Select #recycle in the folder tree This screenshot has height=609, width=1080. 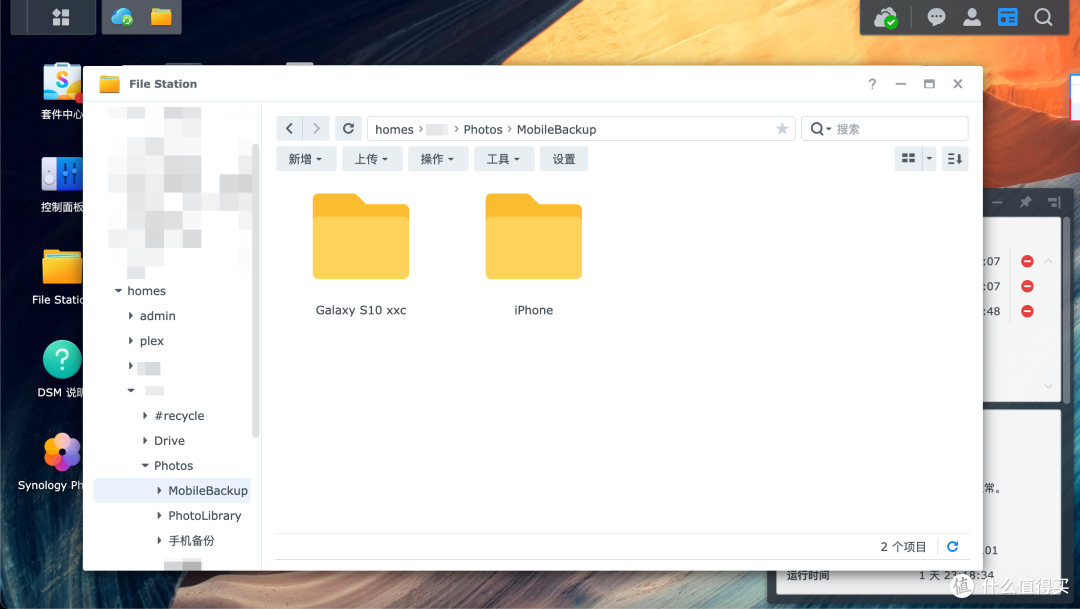pos(179,415)
